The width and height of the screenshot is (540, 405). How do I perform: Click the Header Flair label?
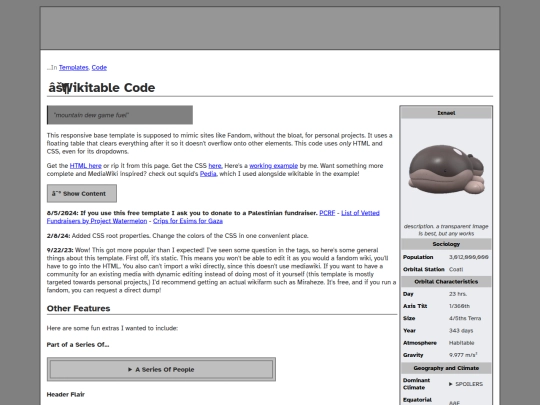[66, 394]
